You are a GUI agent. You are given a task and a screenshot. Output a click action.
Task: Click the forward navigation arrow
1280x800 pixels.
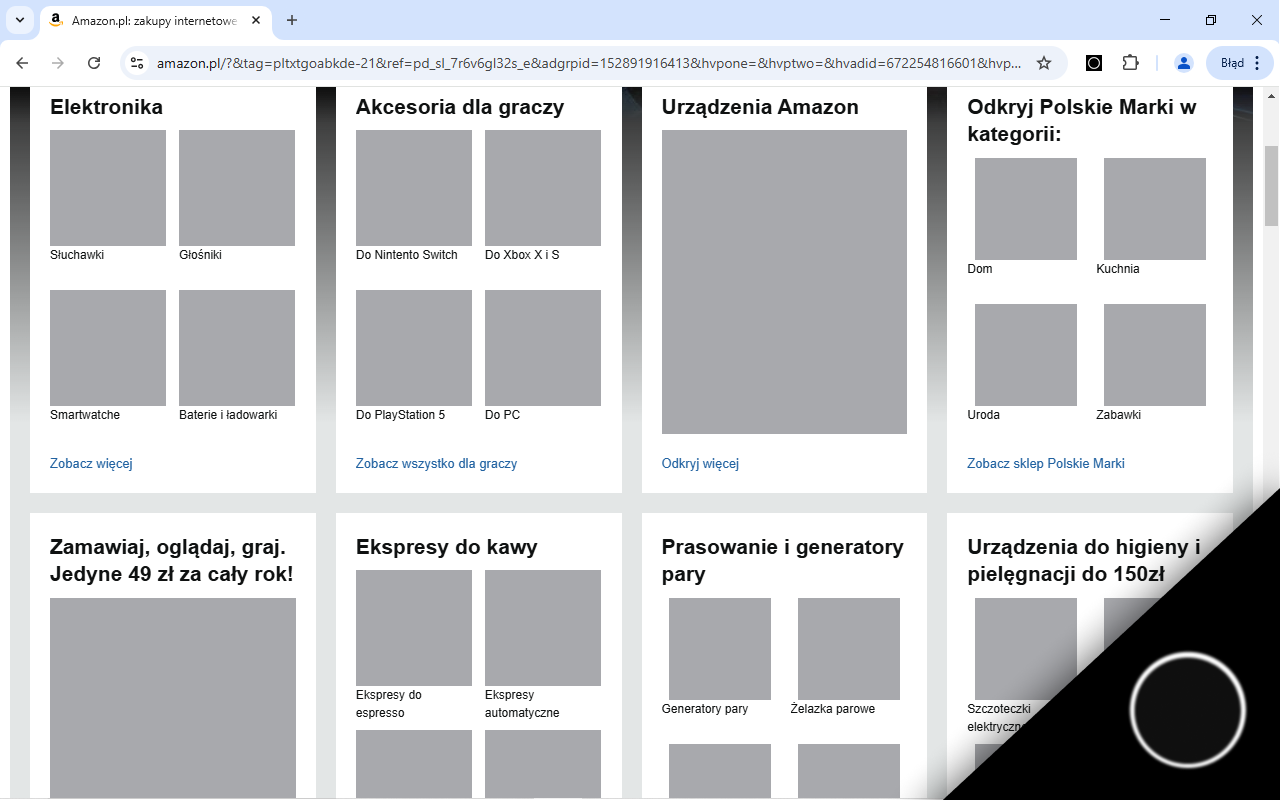coord(58,63)
